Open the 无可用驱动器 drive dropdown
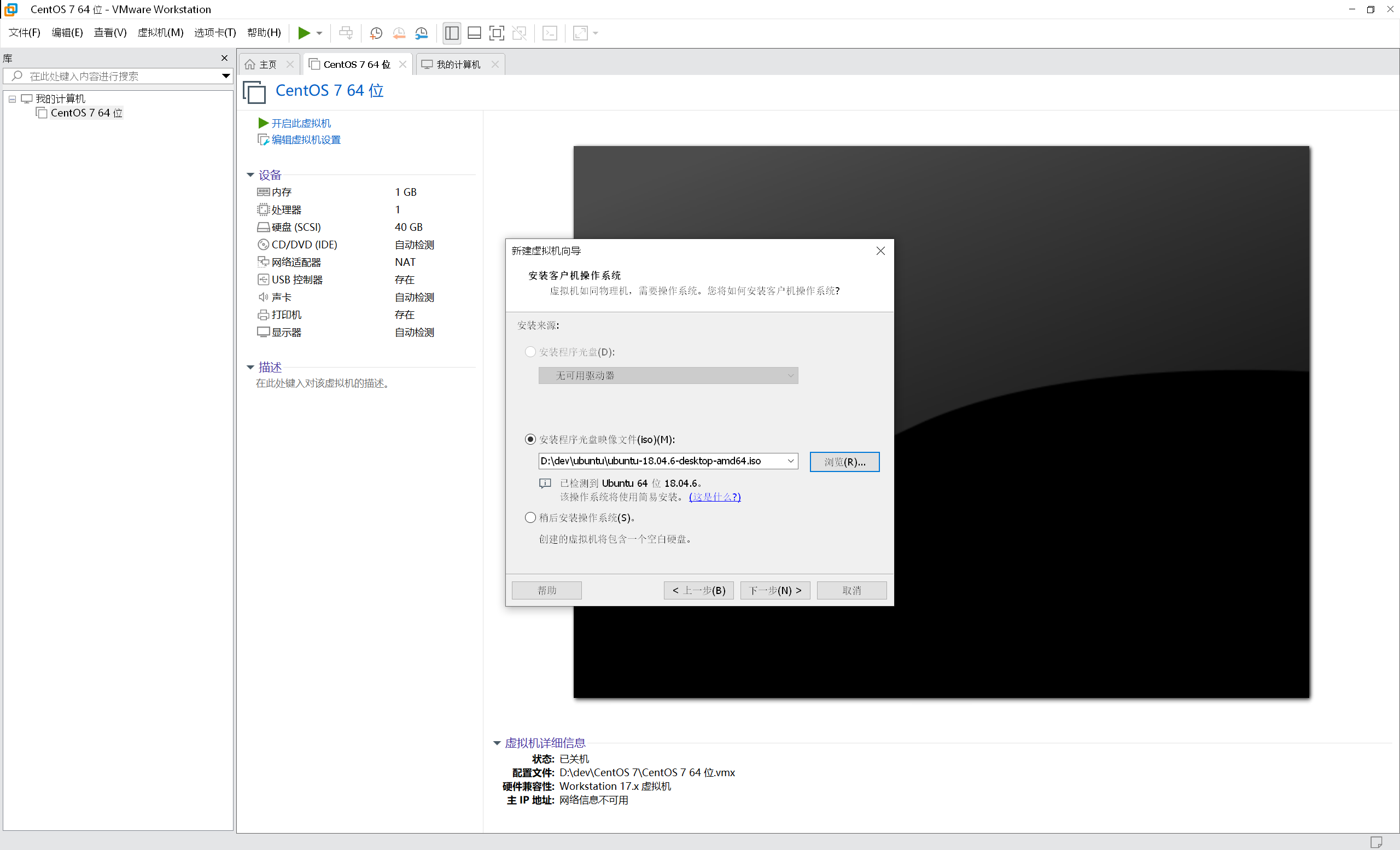Screen dimensions: 1400x850 668,376
